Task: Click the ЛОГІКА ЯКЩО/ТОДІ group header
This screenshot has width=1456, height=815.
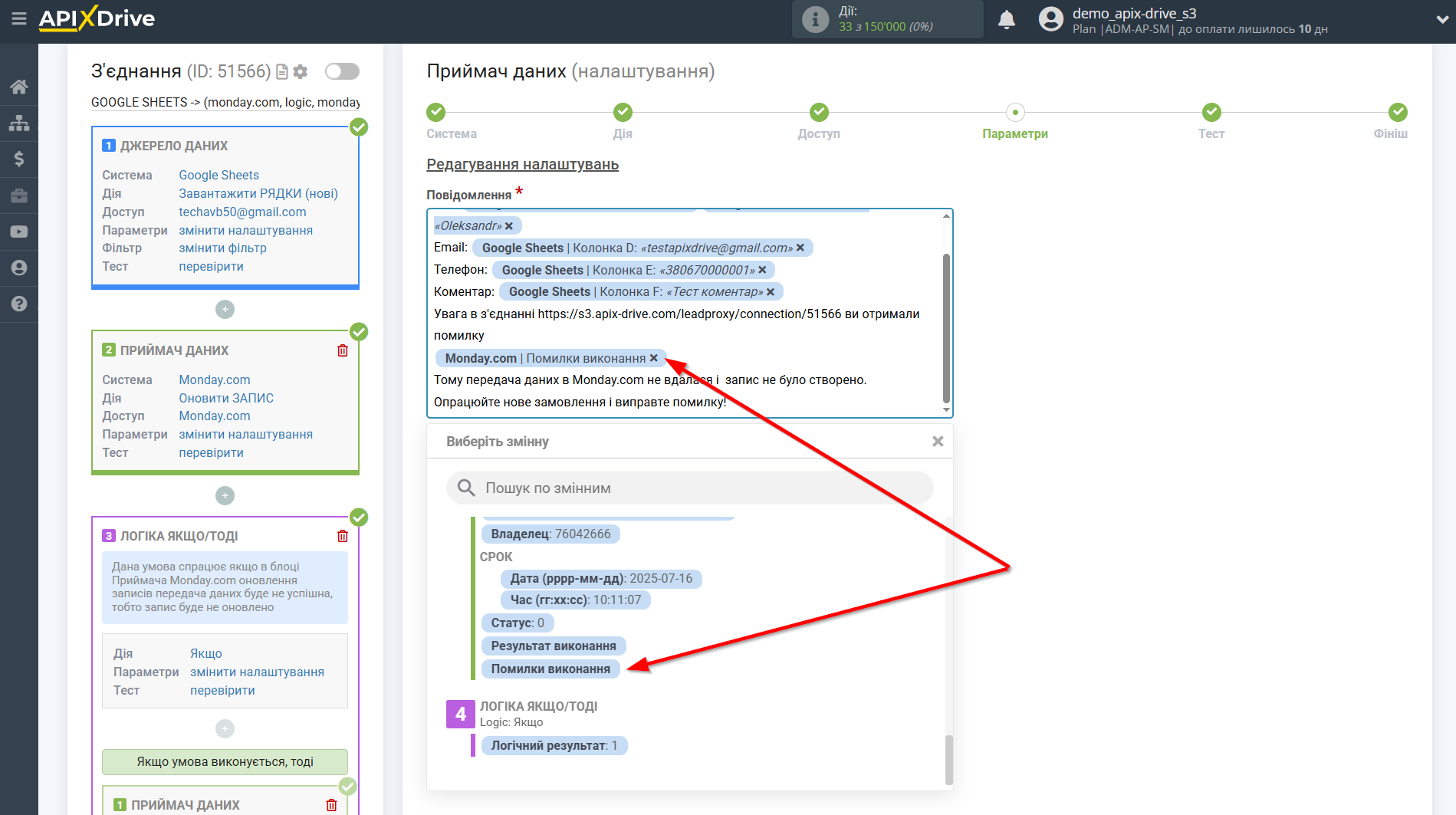Action: [538, 706]
